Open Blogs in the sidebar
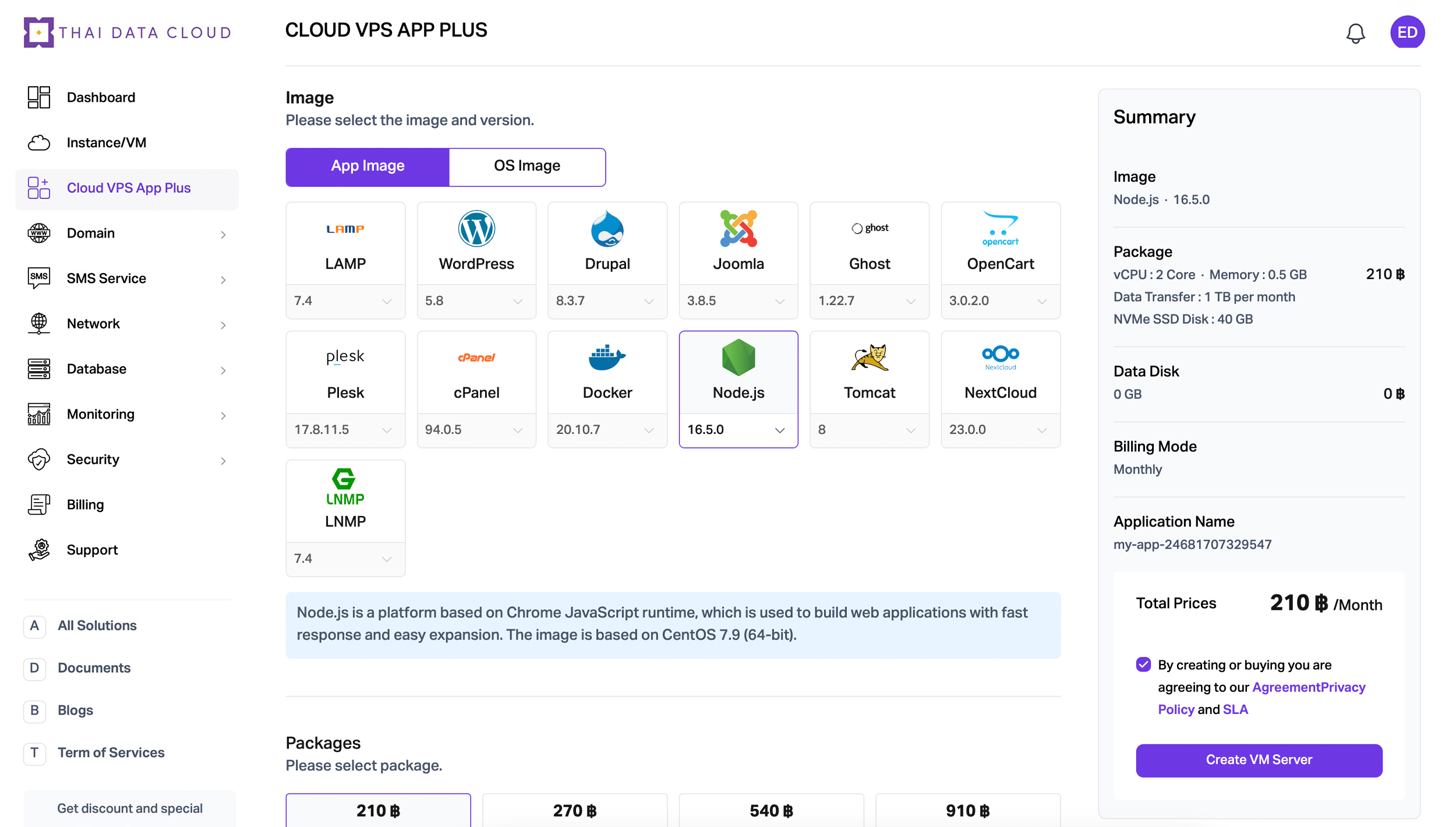Image resolution: width=1456 pixels, height=827 pixels. point(58,711)
